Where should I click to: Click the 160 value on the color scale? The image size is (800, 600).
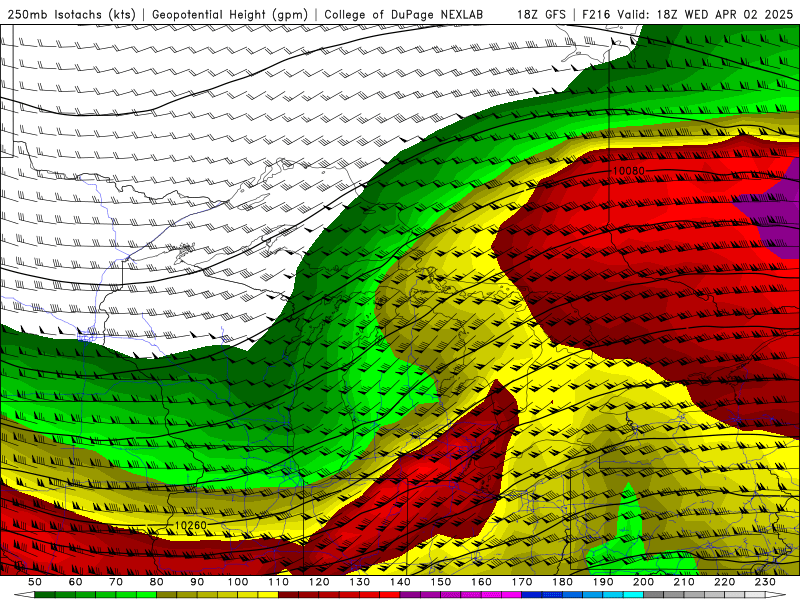(x=481, y=582)
